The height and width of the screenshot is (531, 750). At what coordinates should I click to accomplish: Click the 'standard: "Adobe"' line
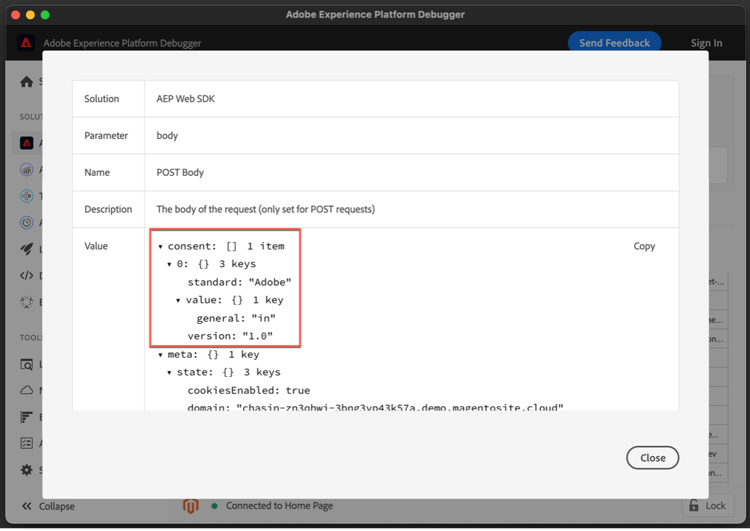coord(239,282)
